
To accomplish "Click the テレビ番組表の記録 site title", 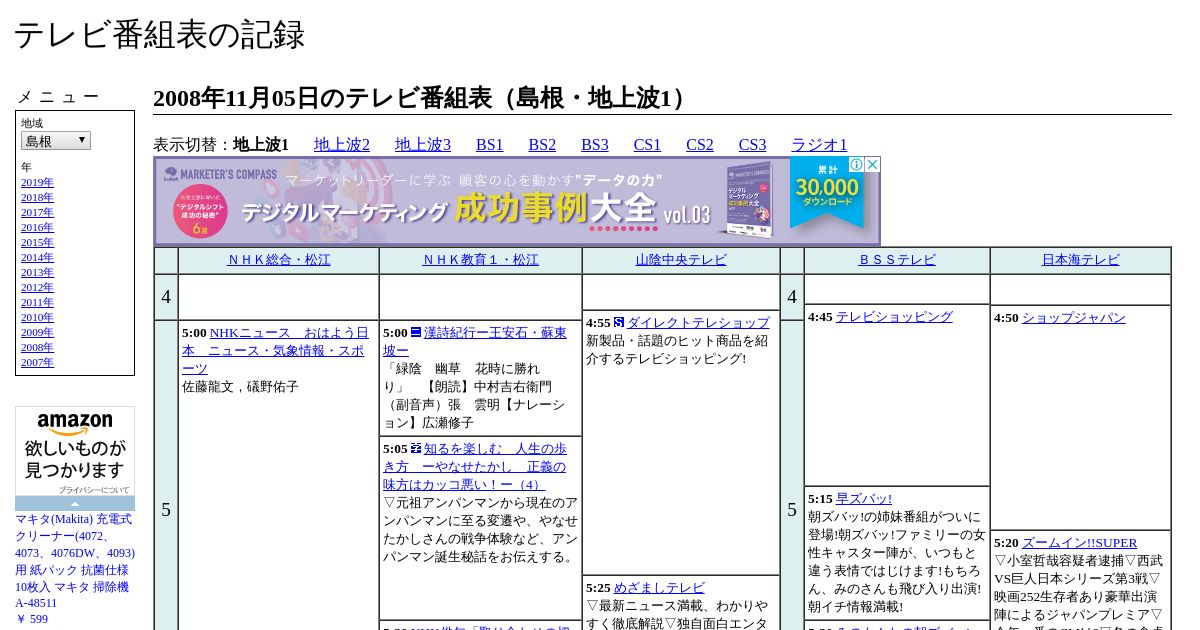I will pyautogui.click(x=159, y=35).
